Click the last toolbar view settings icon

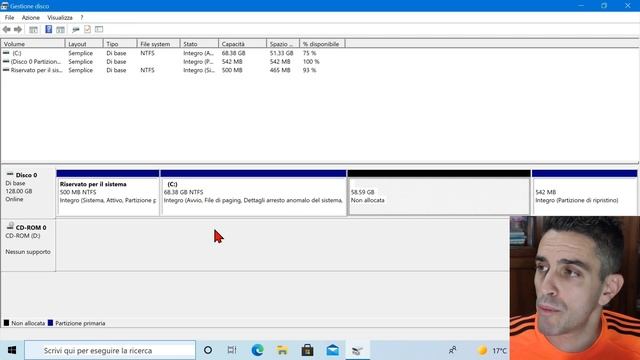[x=99, y=29]
